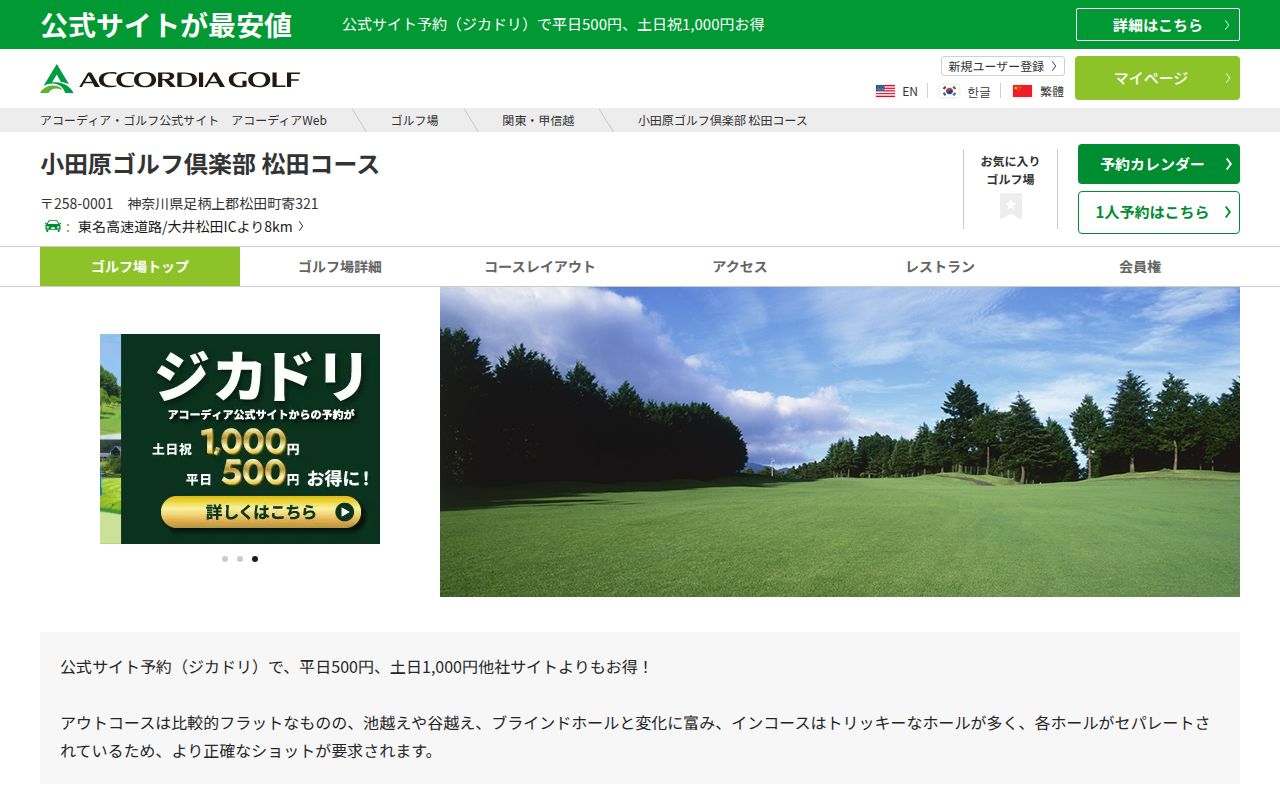The width and height of the screenshot is (1280, 800).
Task: Open the 東名高速道路 access directions link
Action: point(191,226)
